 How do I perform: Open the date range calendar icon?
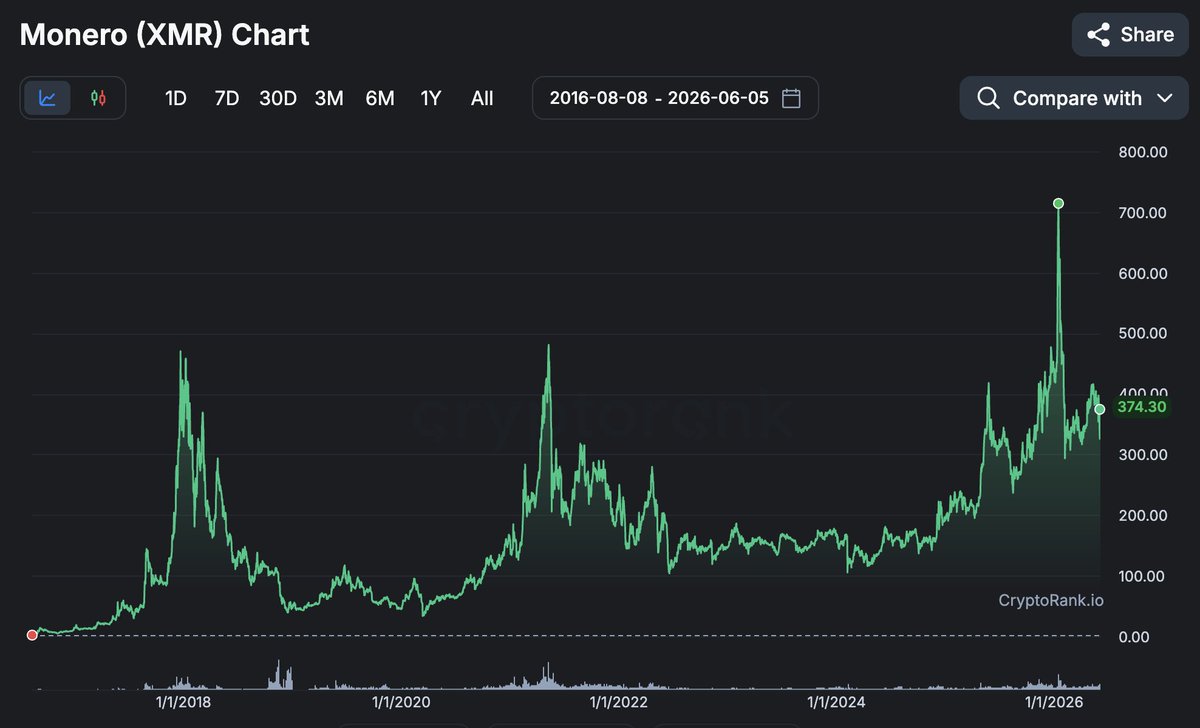(x=791, y=98)
